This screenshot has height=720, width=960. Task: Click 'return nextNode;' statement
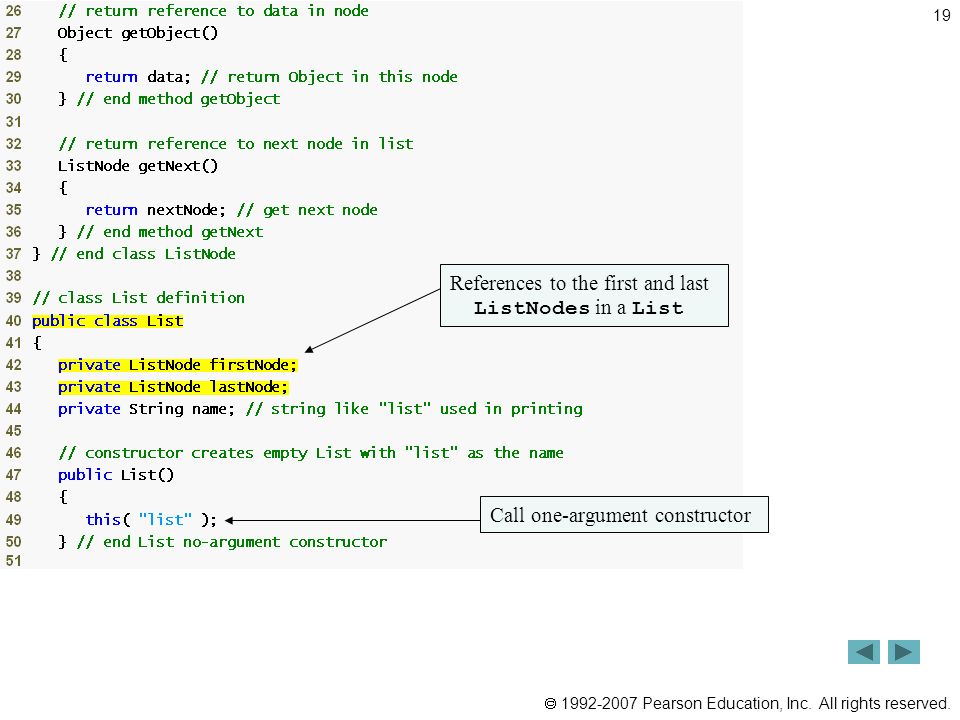[156, 210]
